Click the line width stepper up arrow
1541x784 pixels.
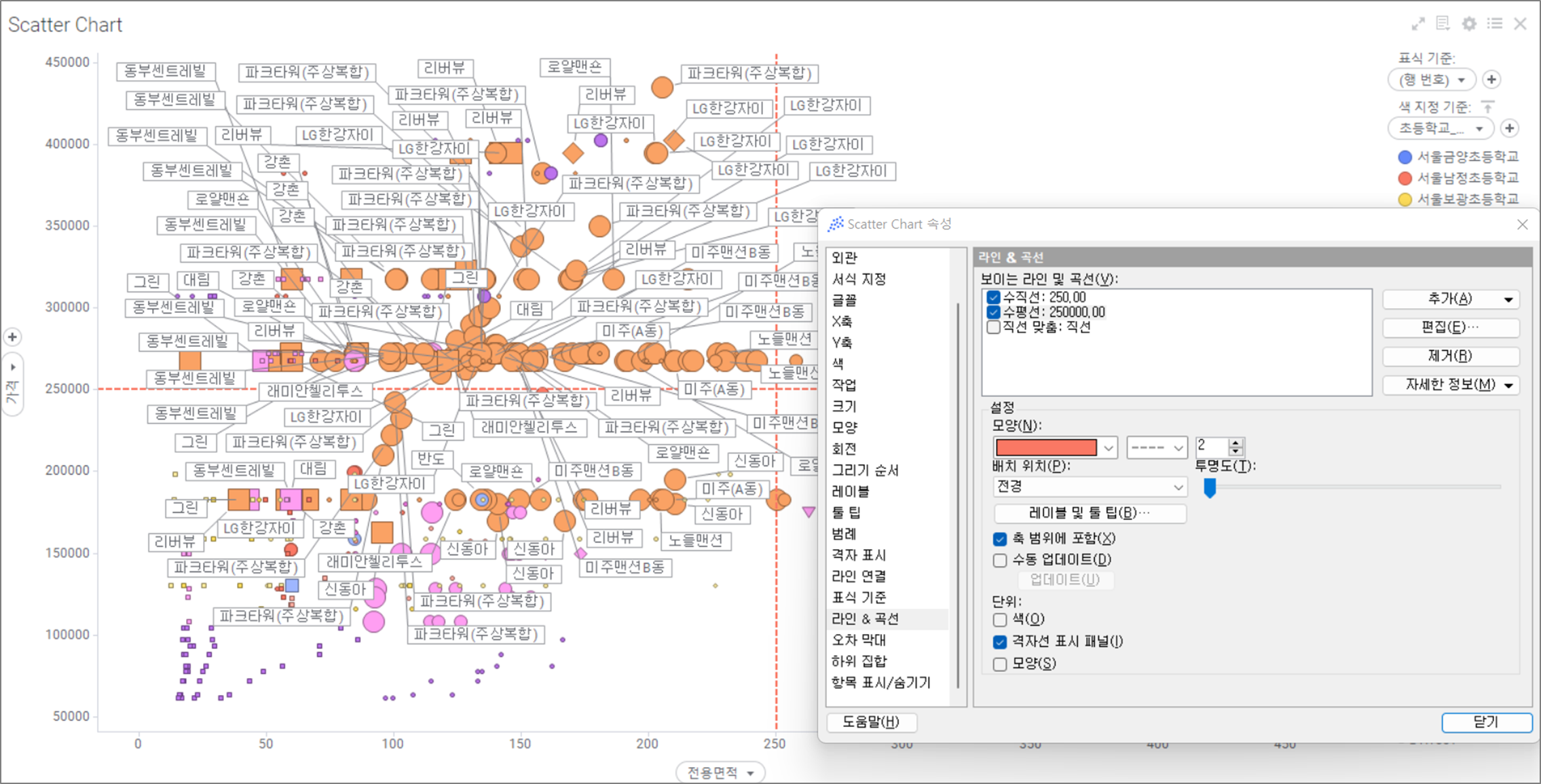point(1236,443)
